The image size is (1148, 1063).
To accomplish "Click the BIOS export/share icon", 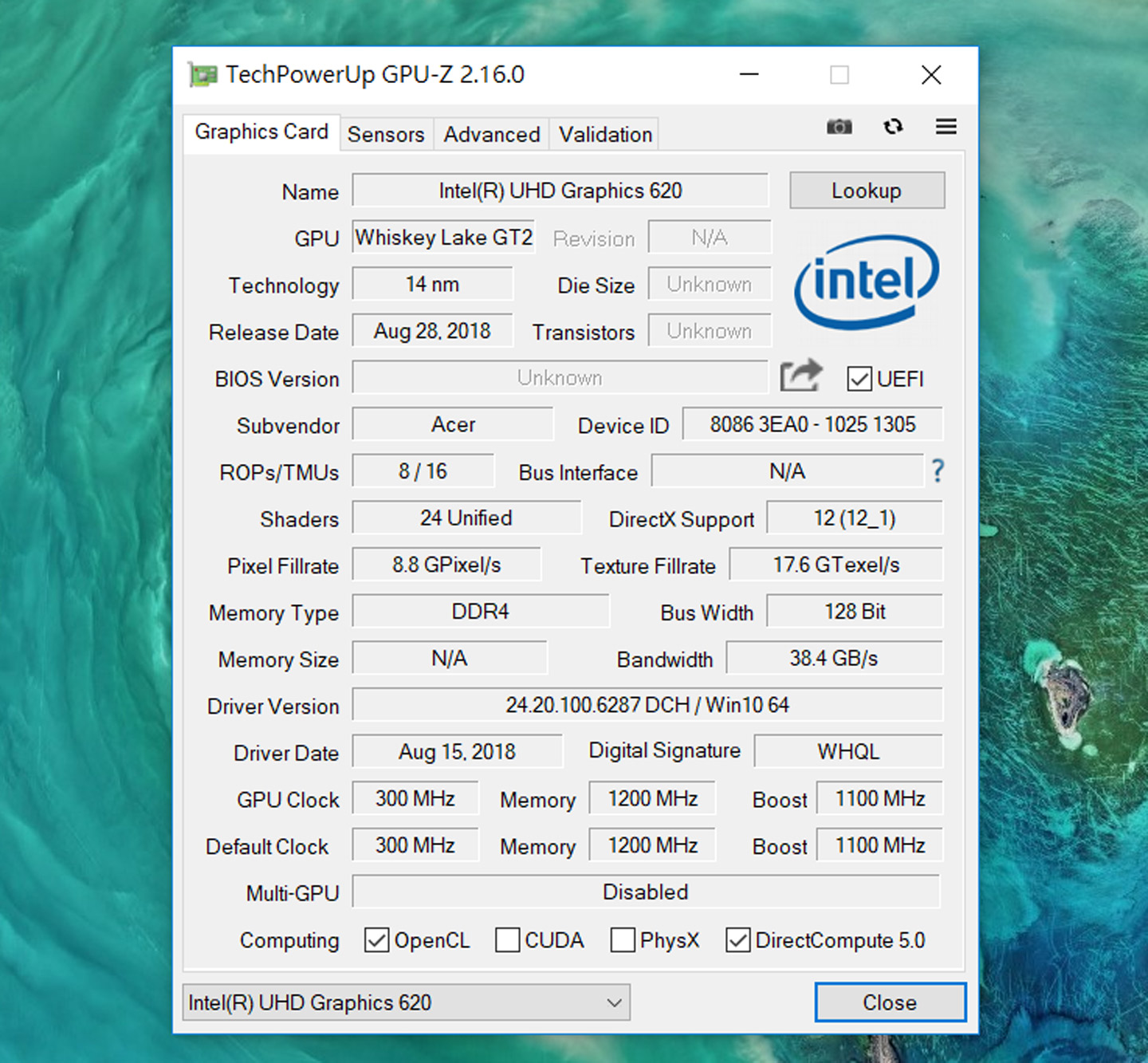I will [801, 375].
